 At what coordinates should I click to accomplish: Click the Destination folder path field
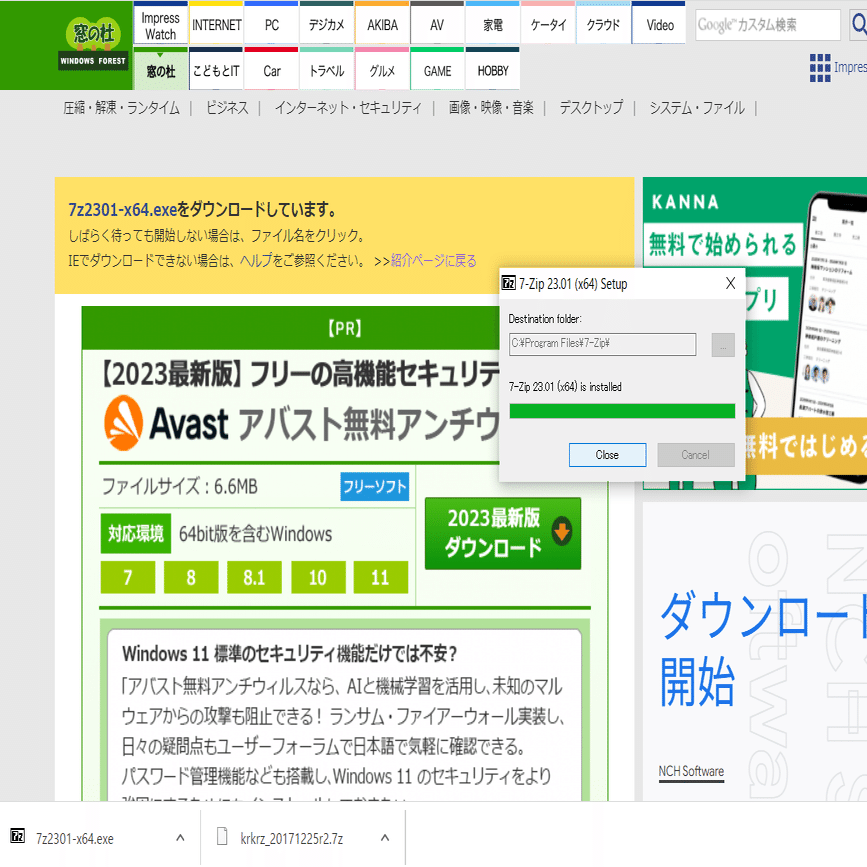(602, 344)
